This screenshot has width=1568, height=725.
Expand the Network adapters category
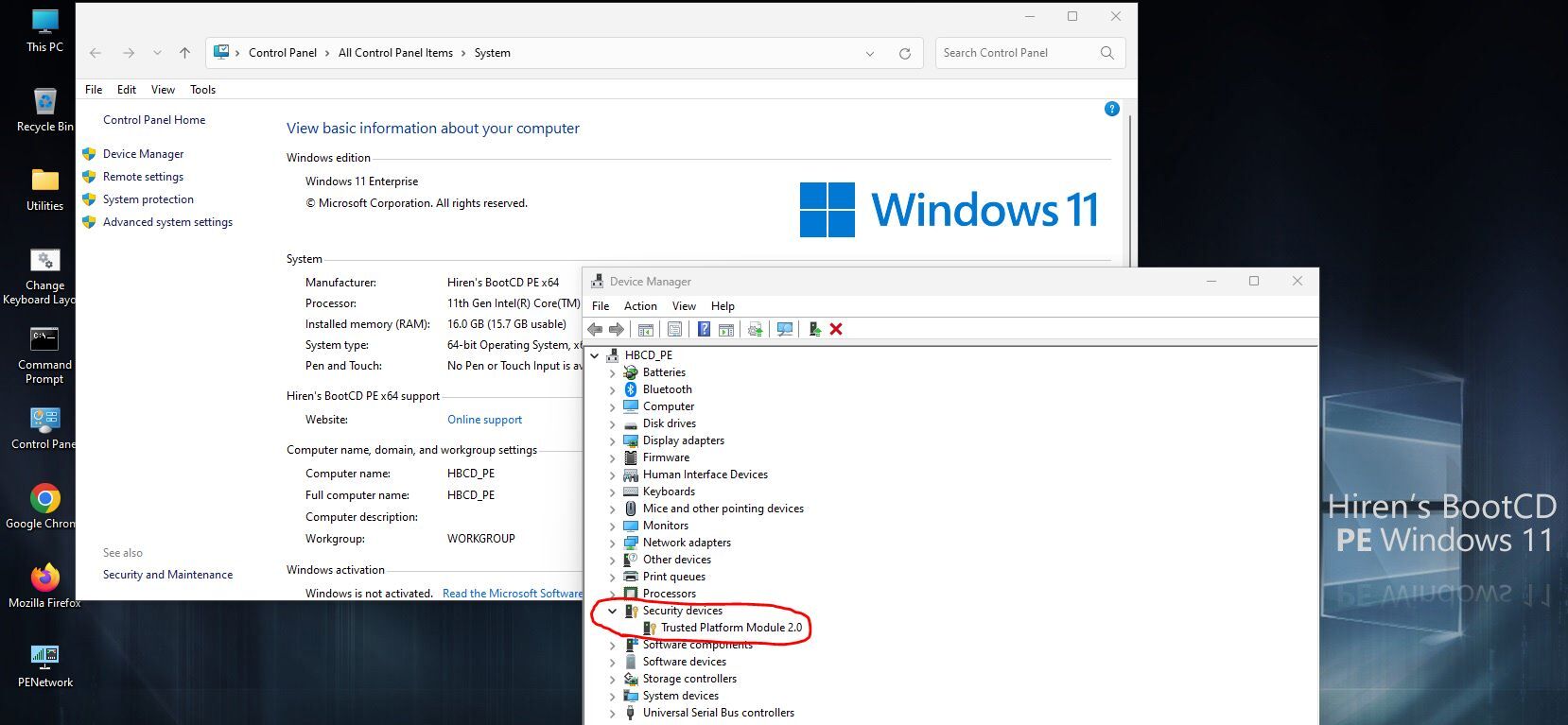click(x=612, y=543)
